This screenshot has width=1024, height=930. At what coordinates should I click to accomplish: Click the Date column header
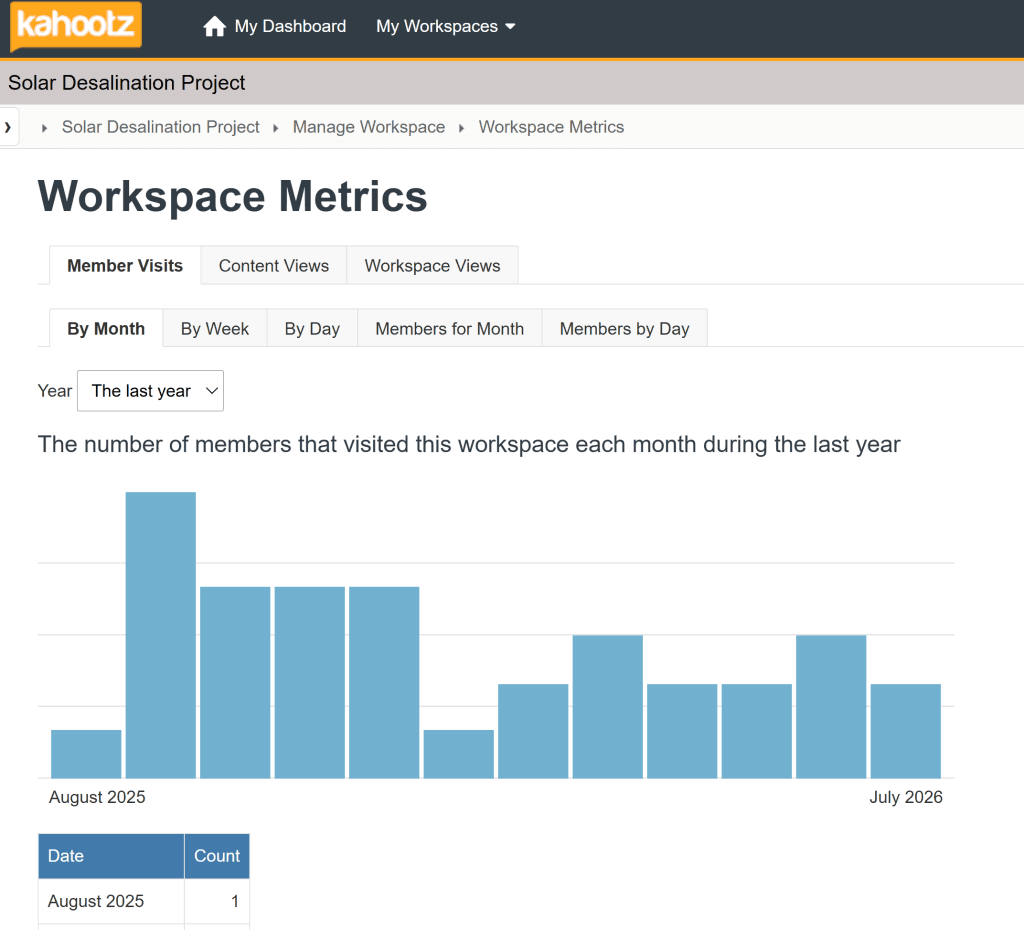111,856
